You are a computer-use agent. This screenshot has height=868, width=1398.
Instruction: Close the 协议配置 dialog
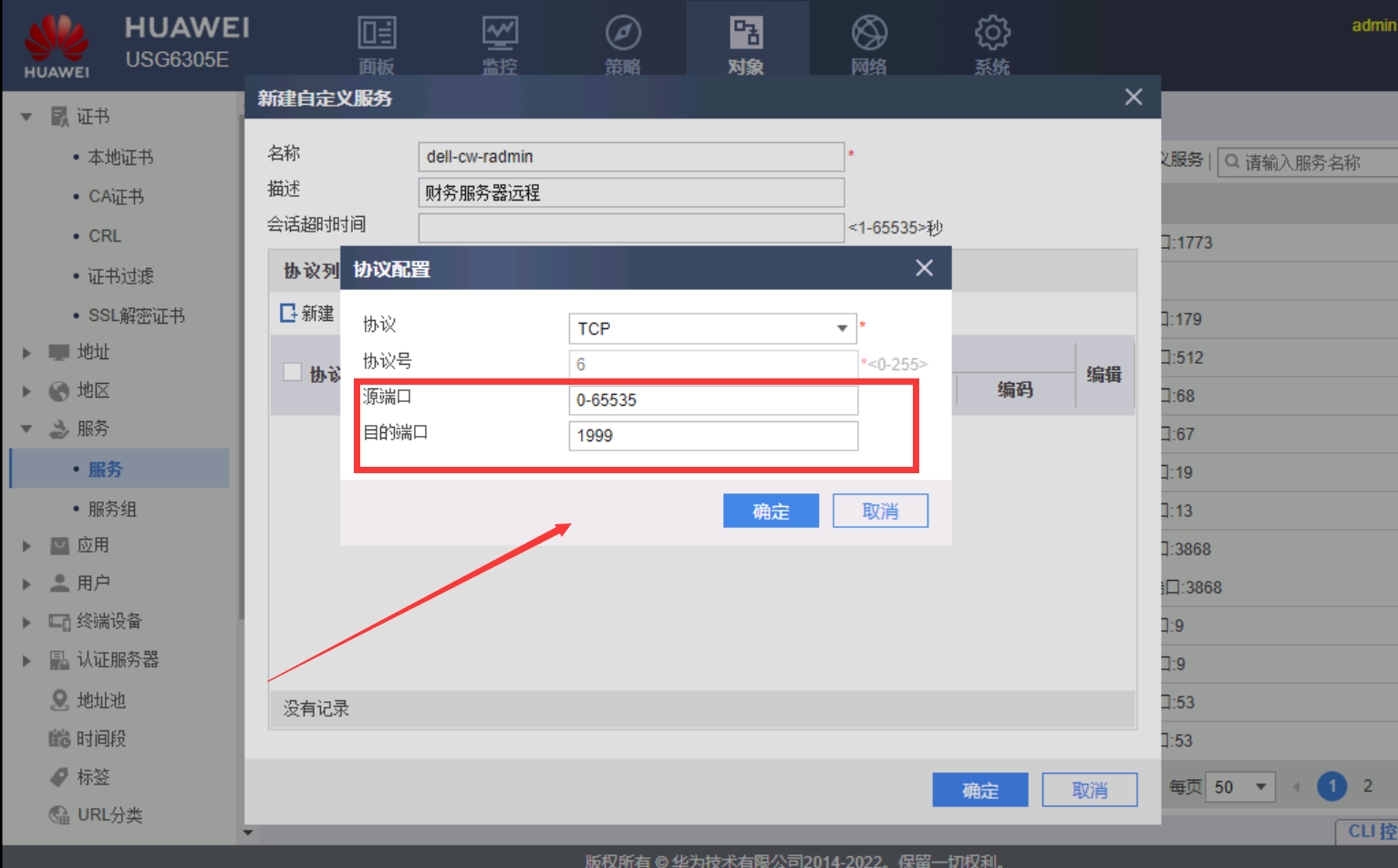click(x=924, y=268)
